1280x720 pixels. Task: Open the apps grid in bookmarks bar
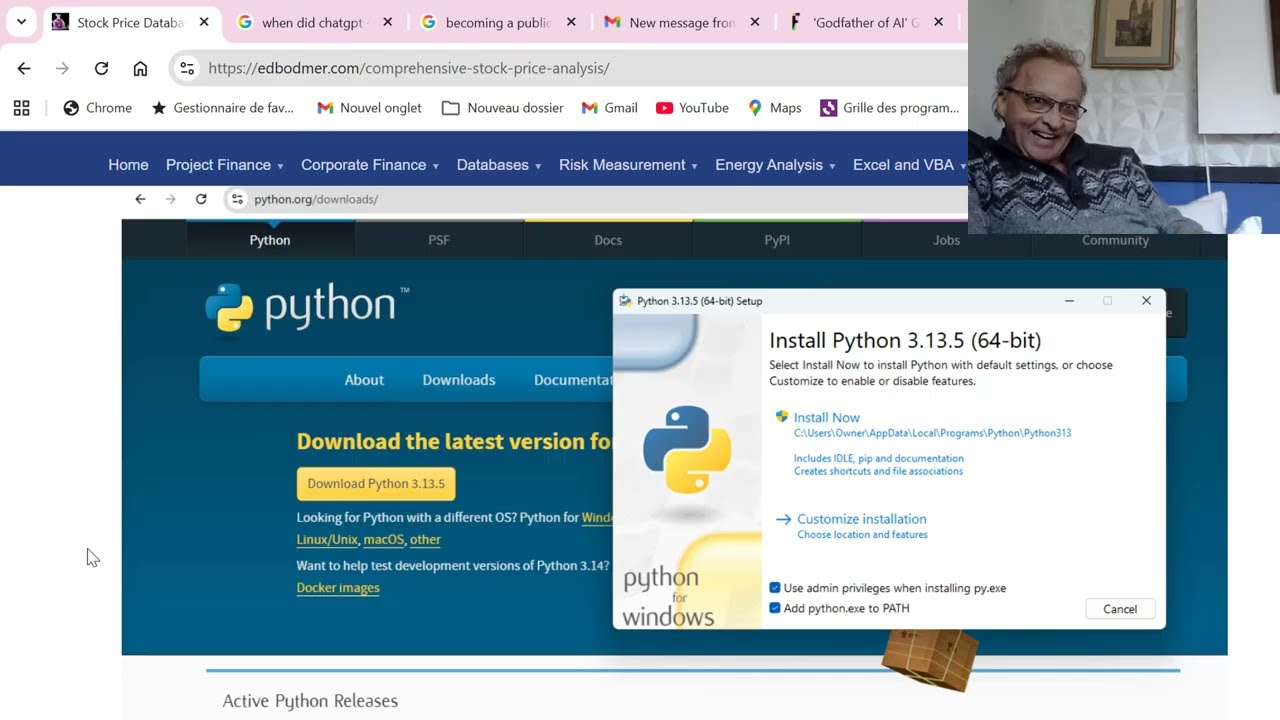point(21,108)
